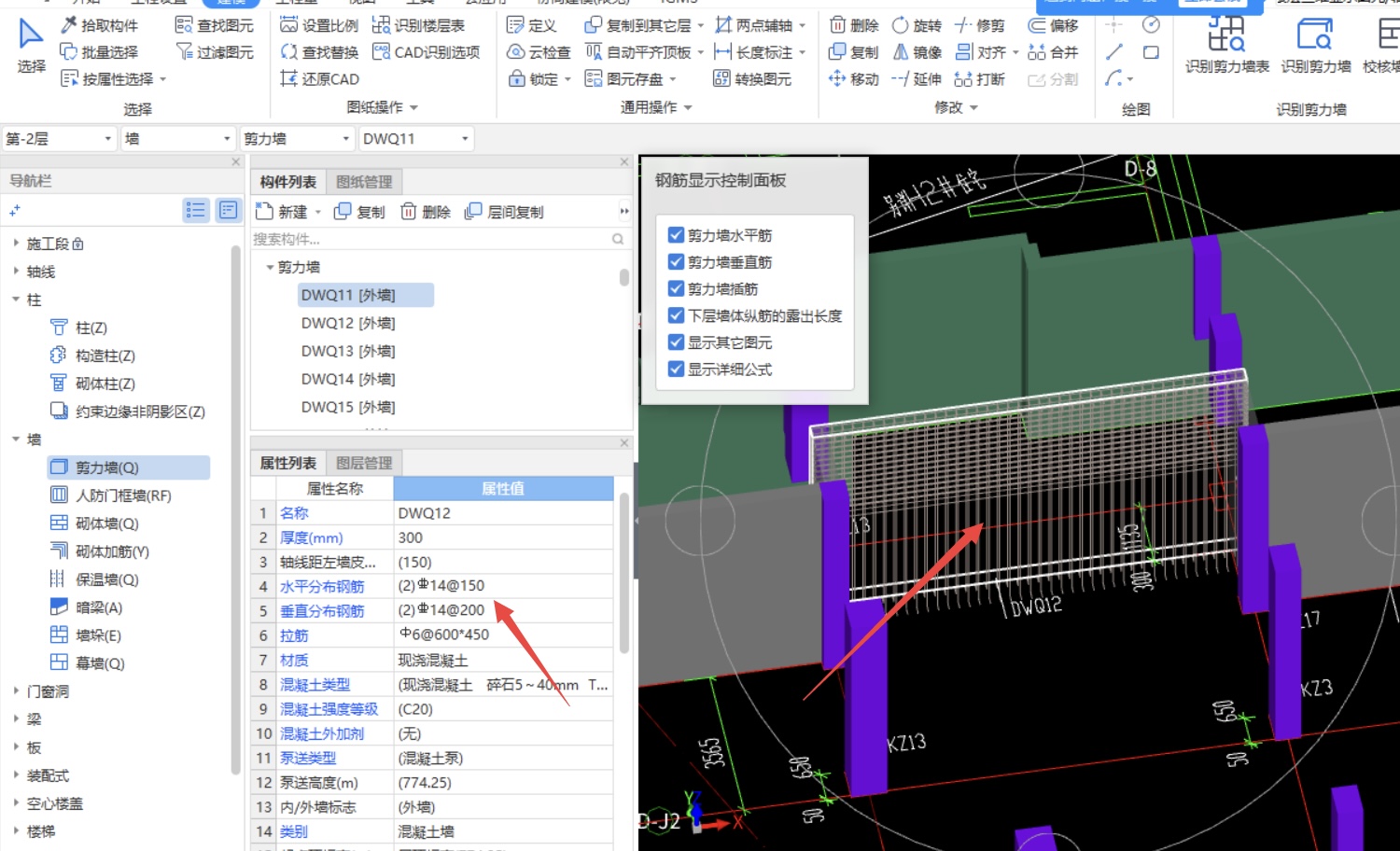This screenshot has width=1400, height=851.
Task: Select the 两点辅轴 two-point auxiliary axis tool
Action: pyautogui.click(x=754, y=25)
